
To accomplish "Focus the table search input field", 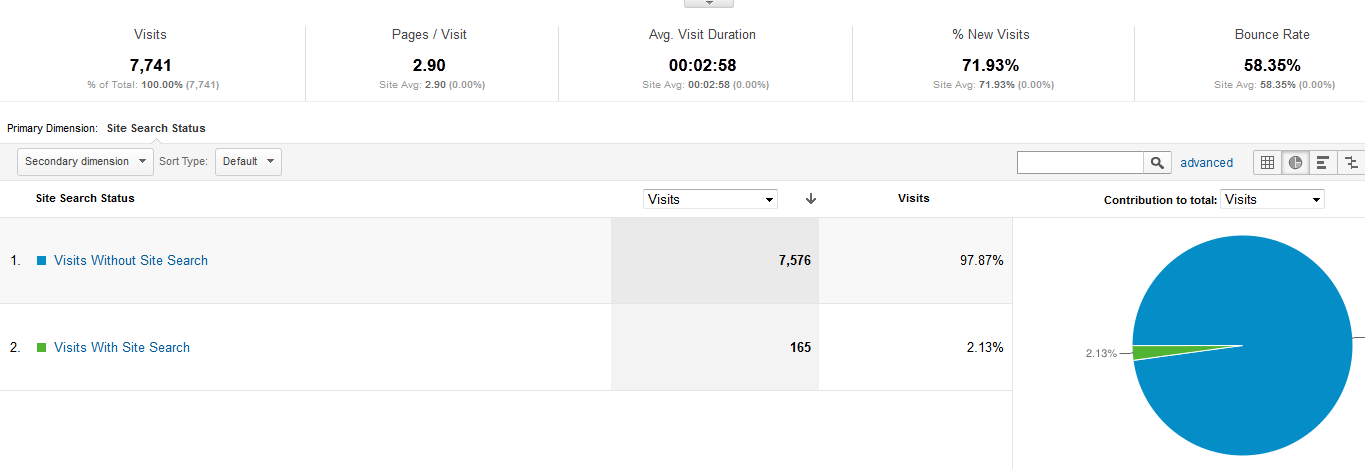I will (1080, 162).
